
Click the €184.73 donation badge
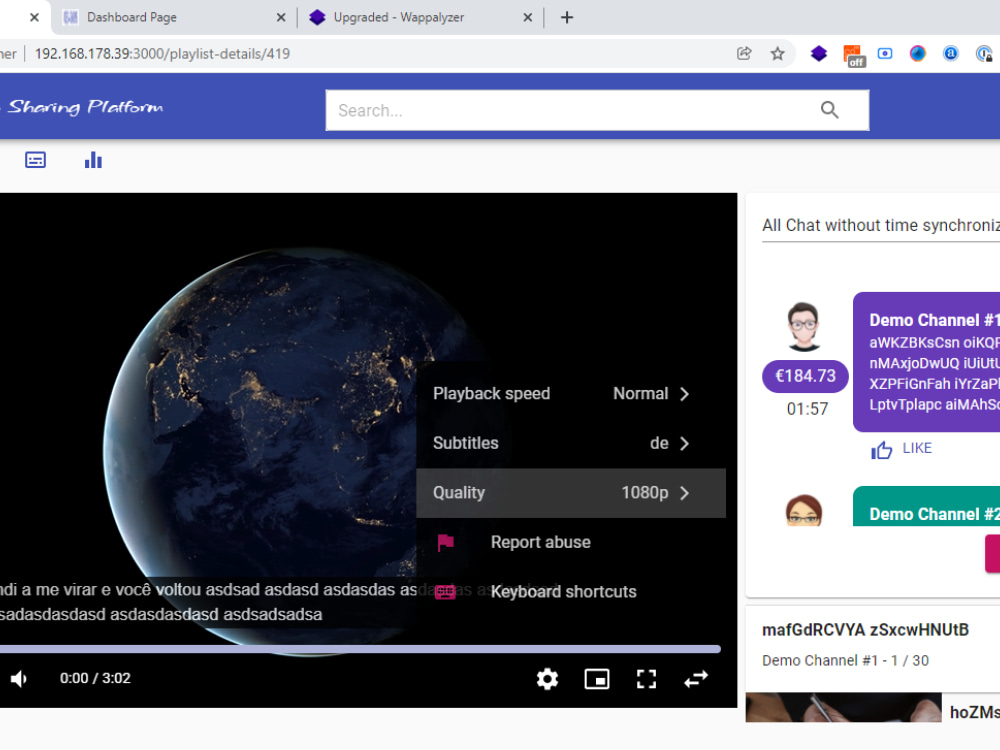[x=805, y=376]
